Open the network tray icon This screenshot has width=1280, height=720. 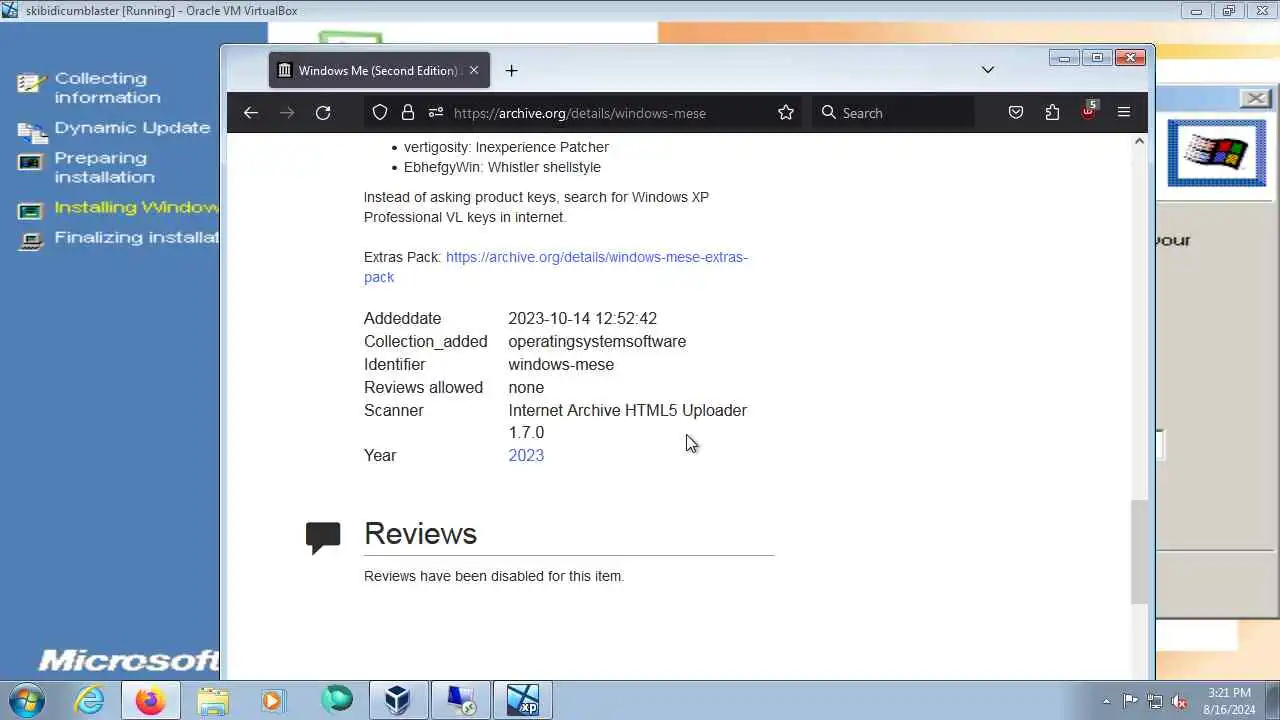click(1155, 701)
